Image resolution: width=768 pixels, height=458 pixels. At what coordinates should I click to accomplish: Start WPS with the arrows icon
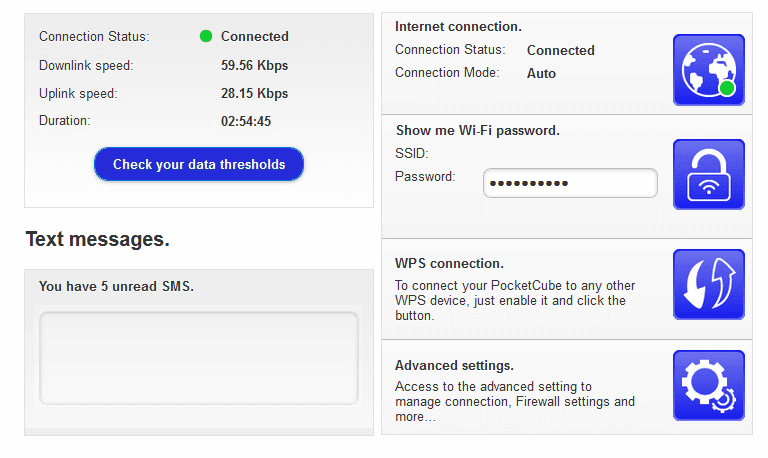coord(709,285)
